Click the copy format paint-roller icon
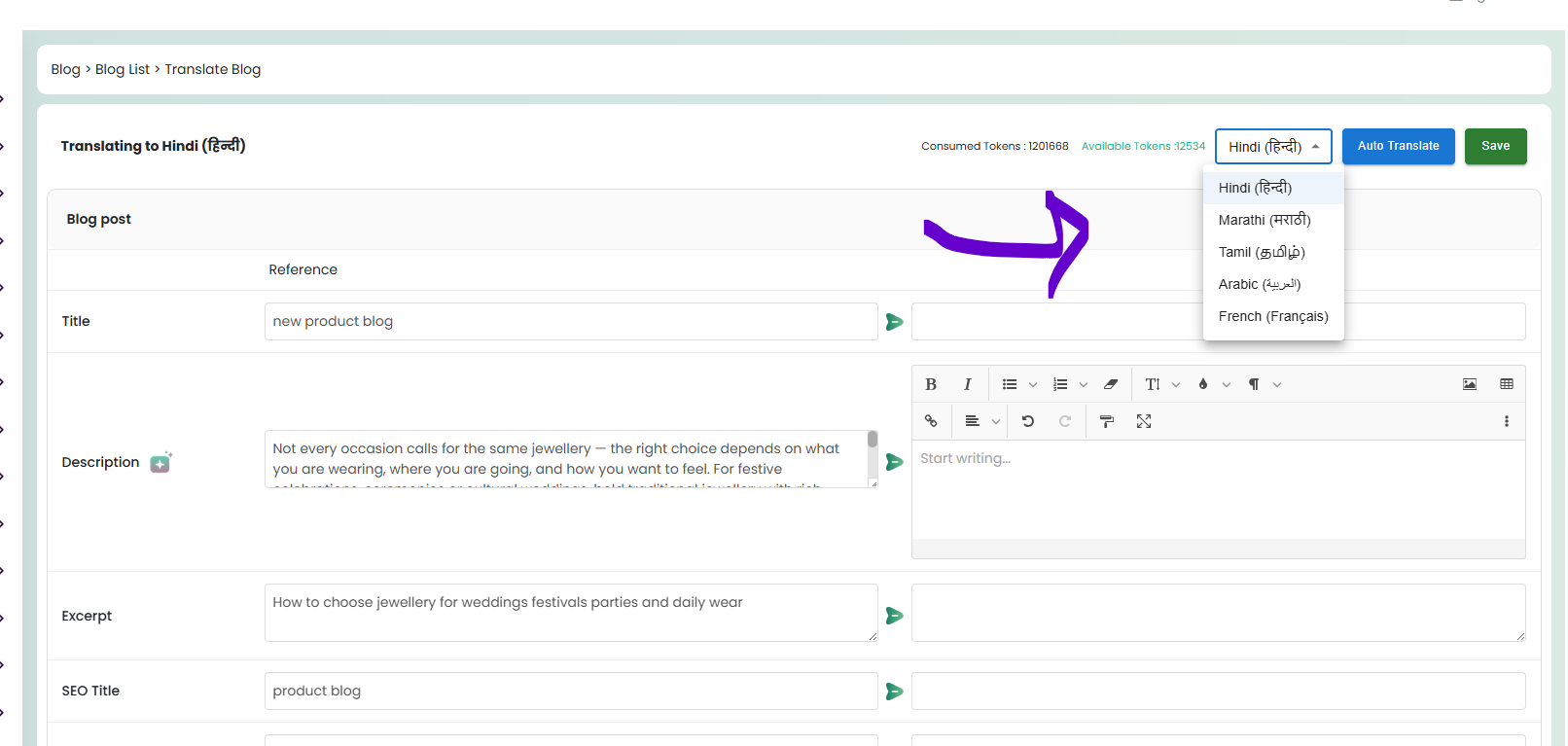The width and height of the screenshot is (1568, 746). (x=1107, y=421)
